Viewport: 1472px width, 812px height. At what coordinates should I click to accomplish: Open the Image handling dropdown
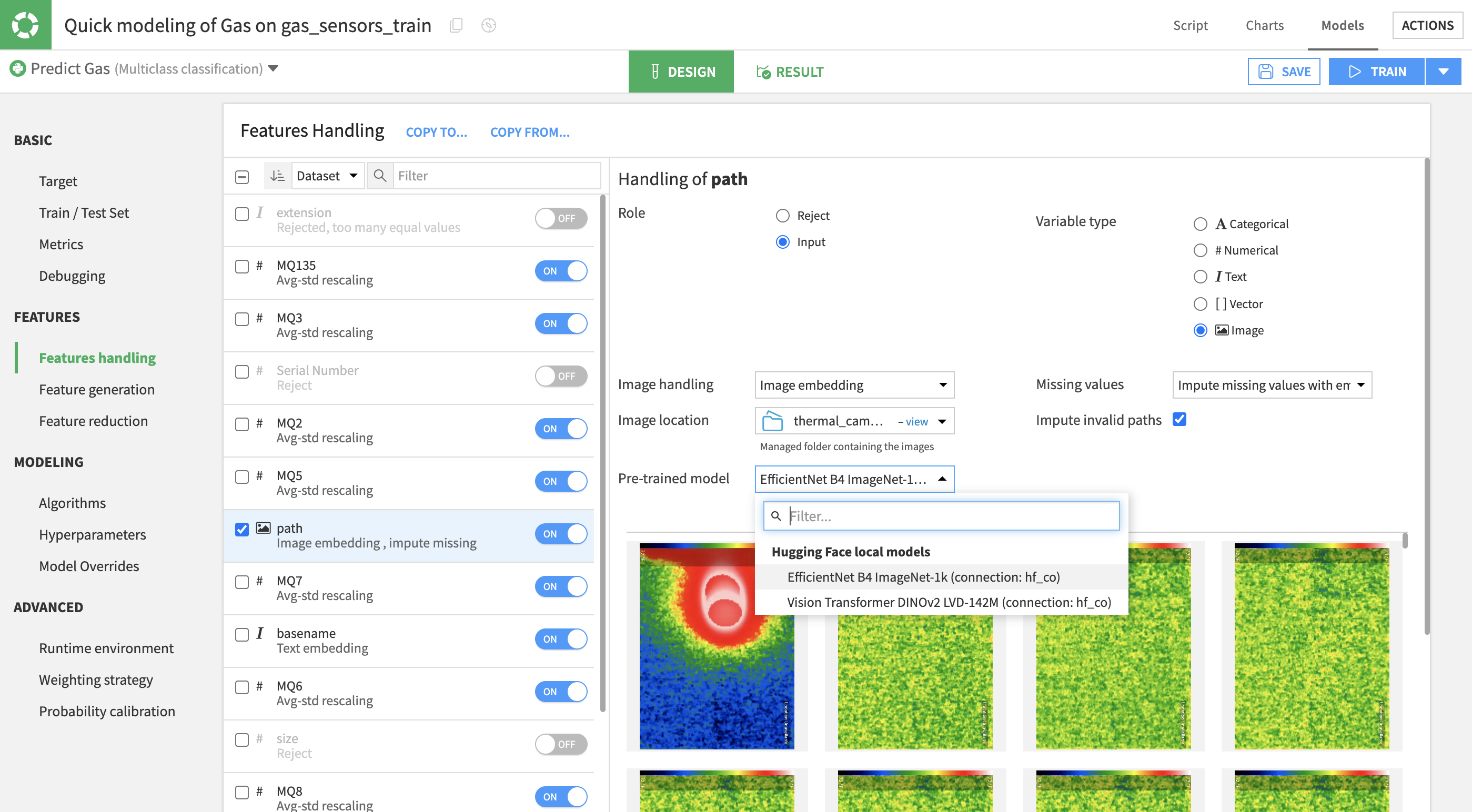(854, 384)
